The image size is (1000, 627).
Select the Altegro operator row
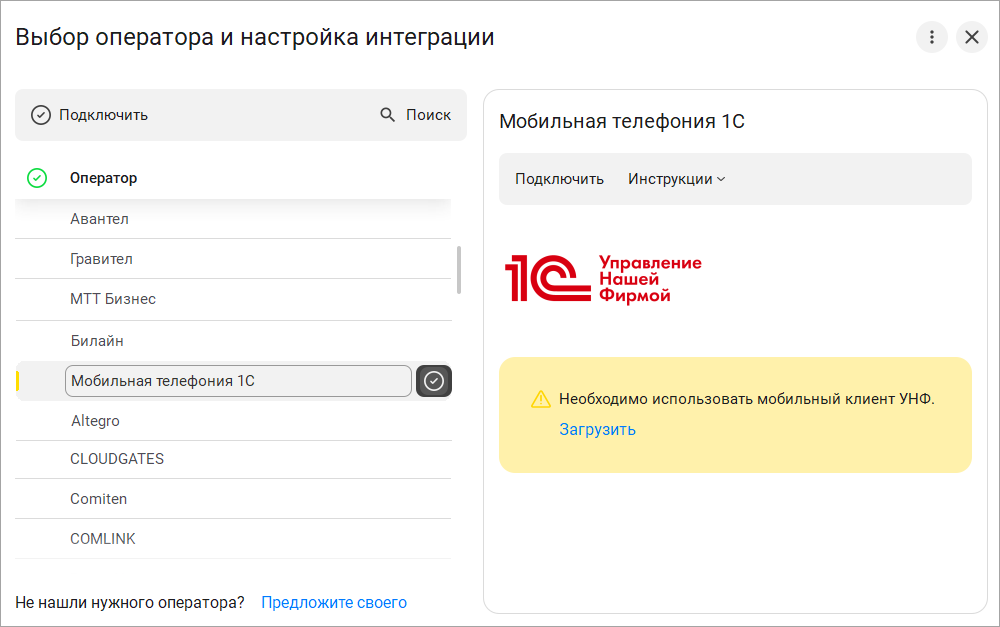[x=233, y=420]
